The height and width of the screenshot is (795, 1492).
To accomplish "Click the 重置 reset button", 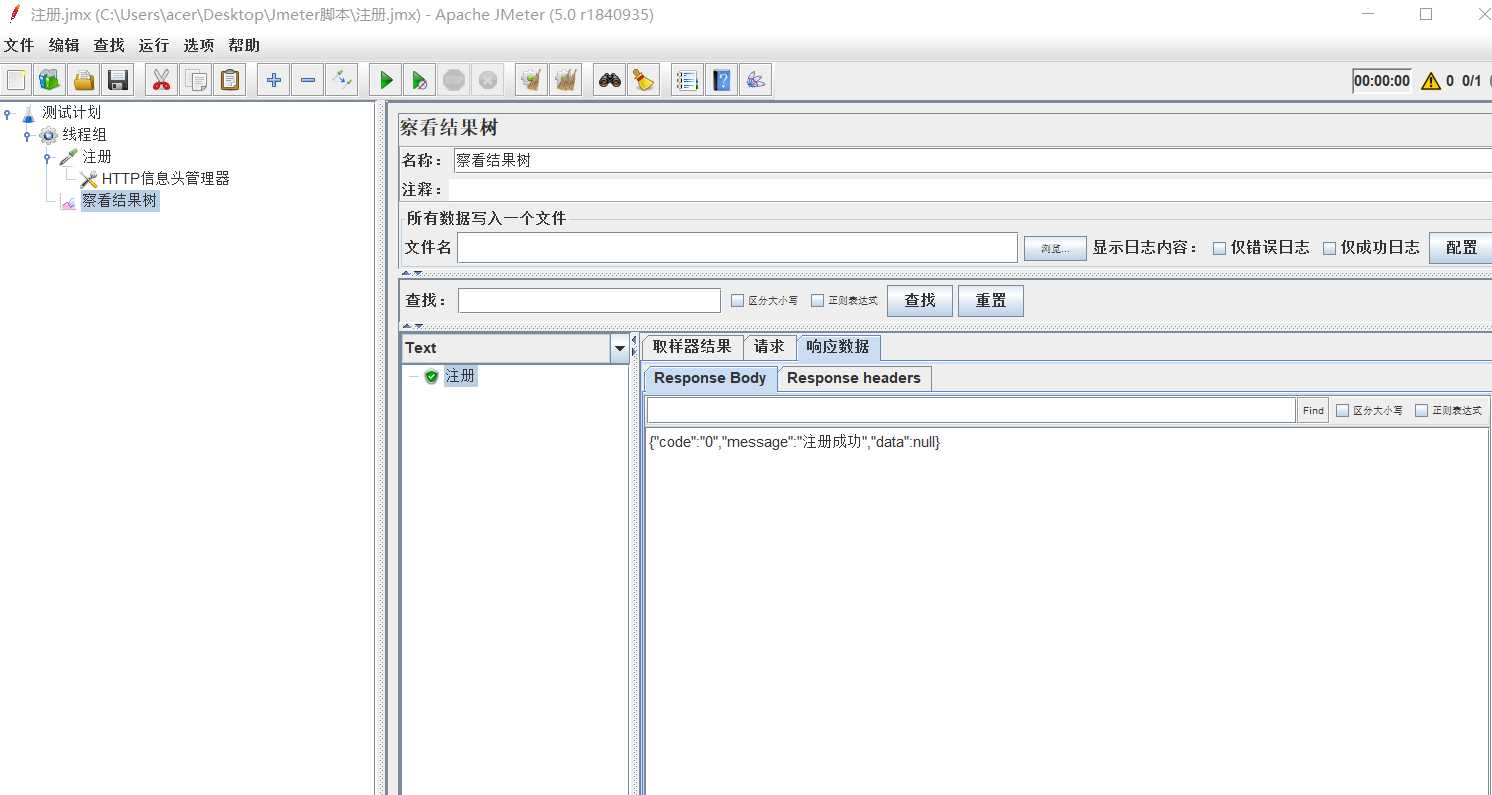I will coord(991,300).
